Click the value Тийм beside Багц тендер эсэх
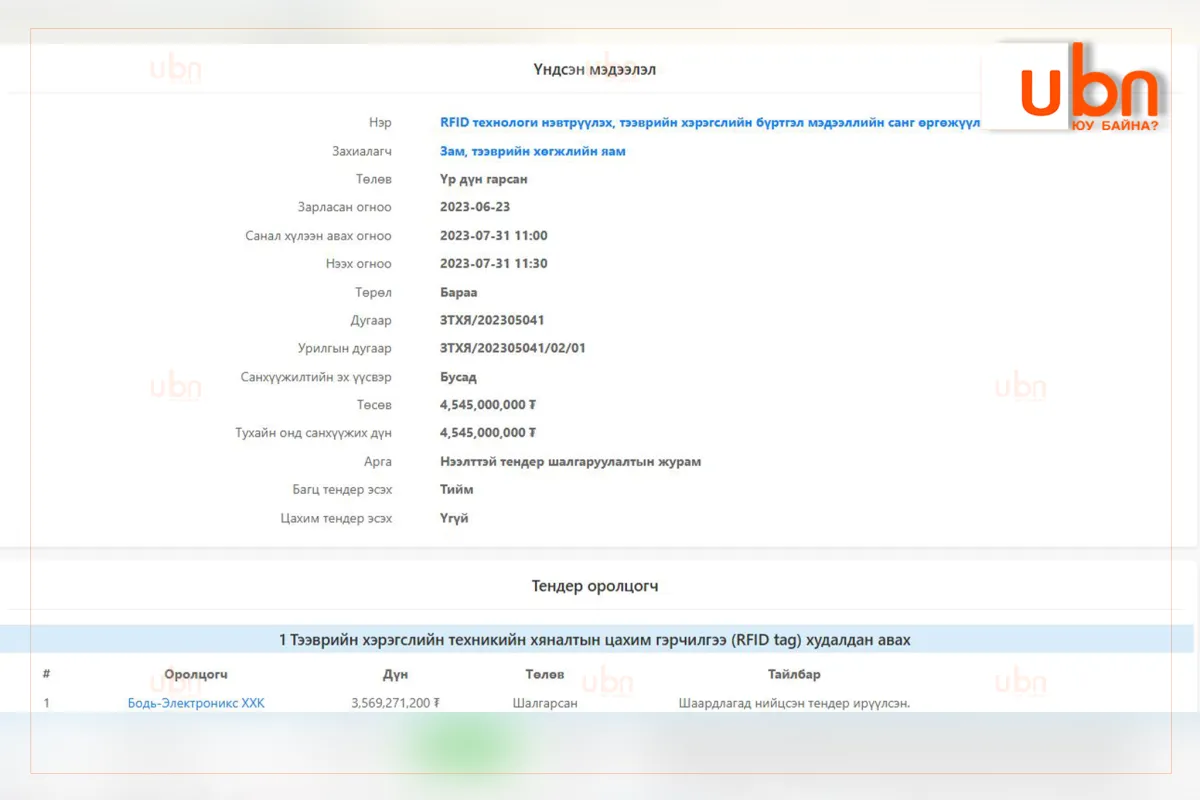 (457, 490)
